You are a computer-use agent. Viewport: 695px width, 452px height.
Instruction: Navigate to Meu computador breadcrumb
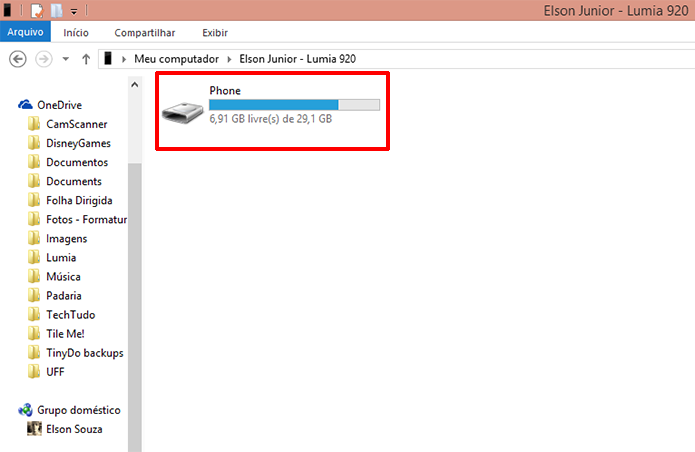click(176, 59)
